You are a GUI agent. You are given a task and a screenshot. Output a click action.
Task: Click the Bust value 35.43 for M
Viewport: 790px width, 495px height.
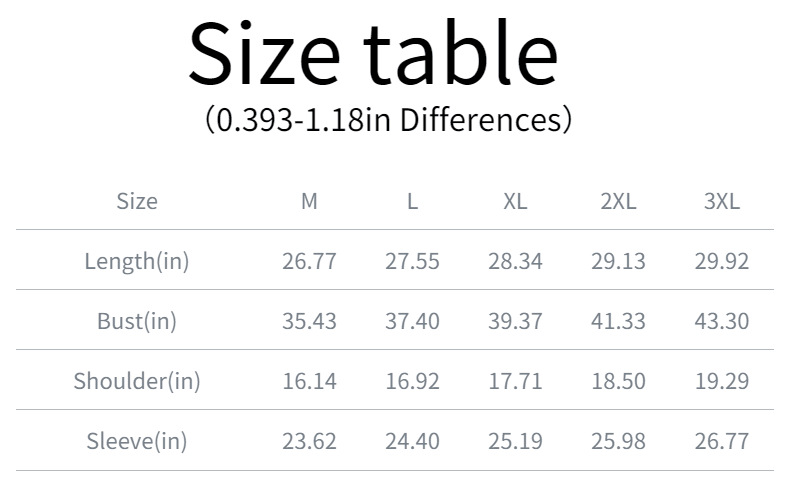pyautogui.click(x=309, y=322)
